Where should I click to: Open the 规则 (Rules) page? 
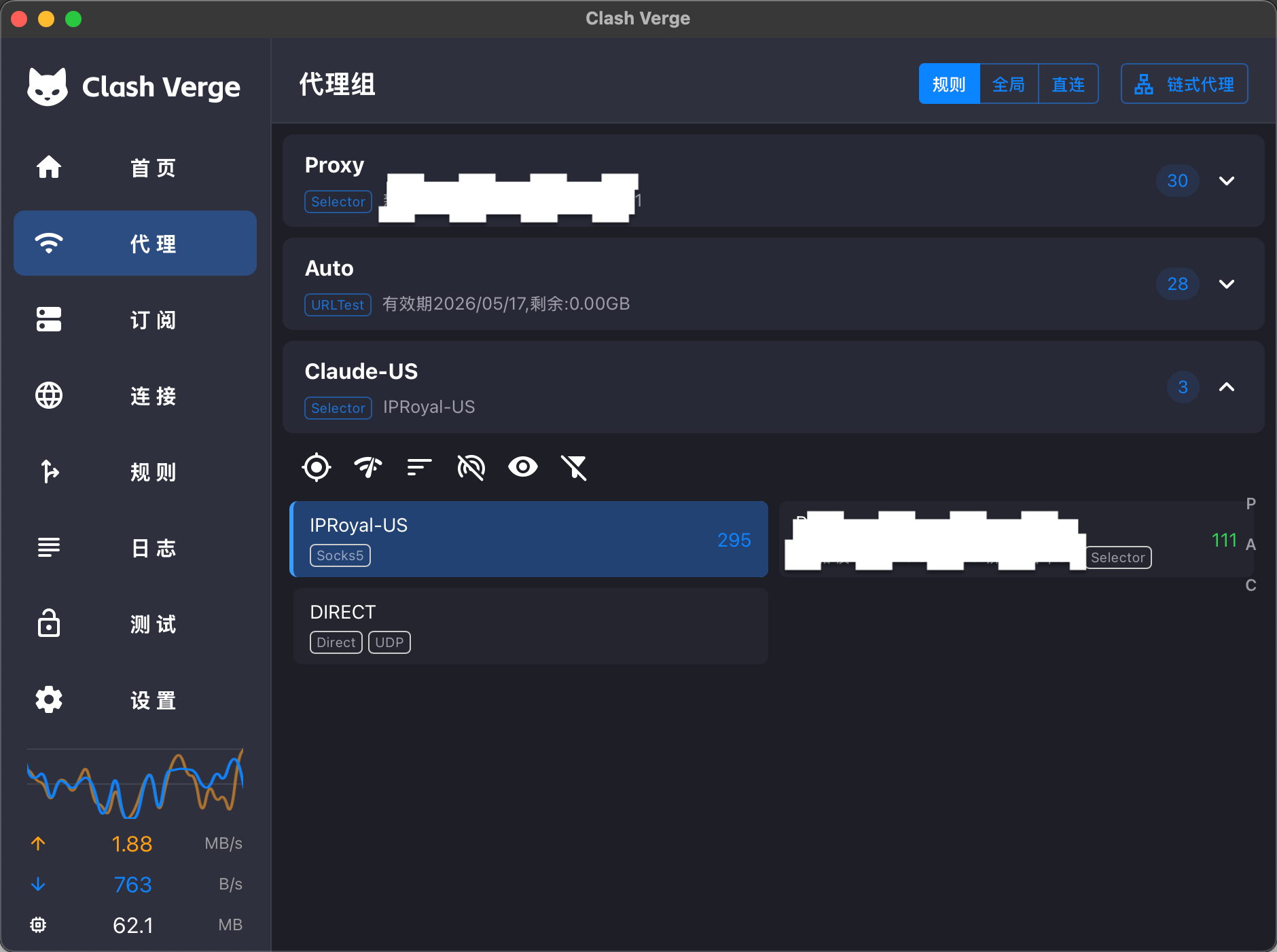(134, 472)
